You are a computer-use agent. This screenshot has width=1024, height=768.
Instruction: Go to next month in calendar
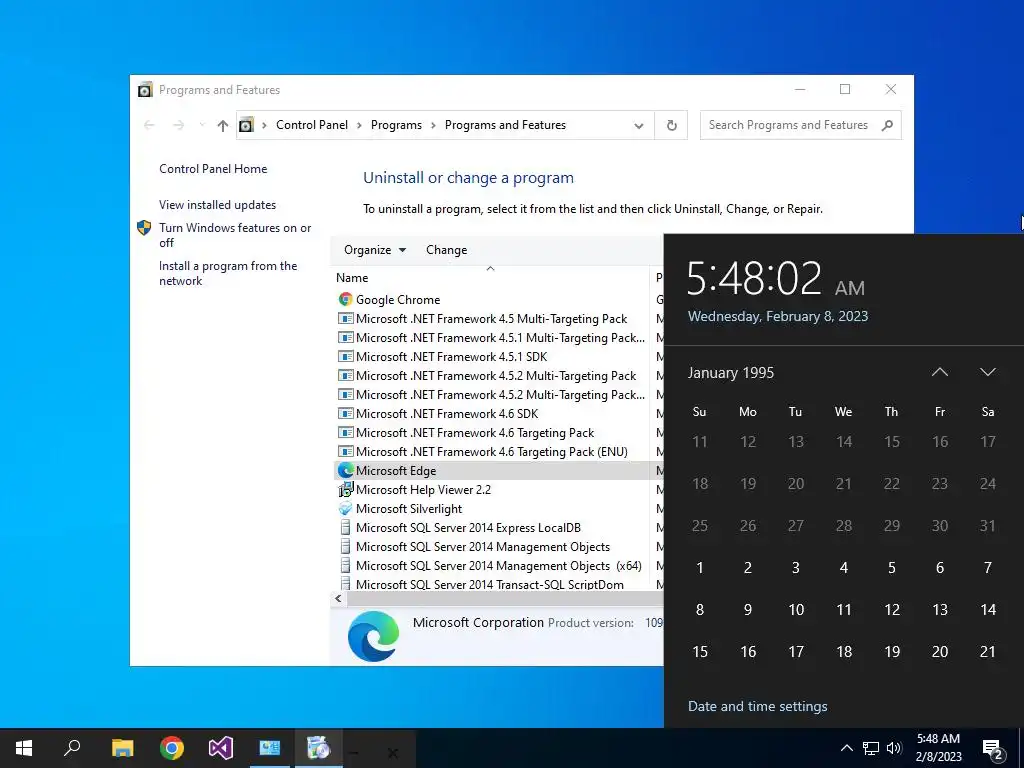click(x=987, y=372)
